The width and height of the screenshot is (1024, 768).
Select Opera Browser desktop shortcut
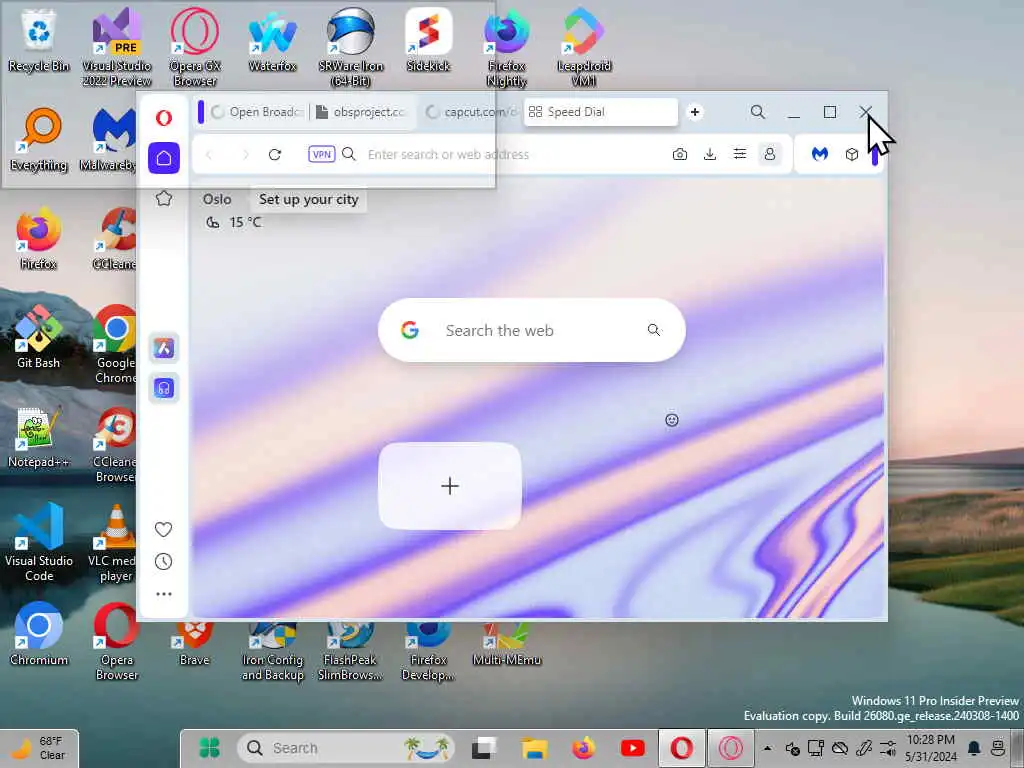coord(116,643)
